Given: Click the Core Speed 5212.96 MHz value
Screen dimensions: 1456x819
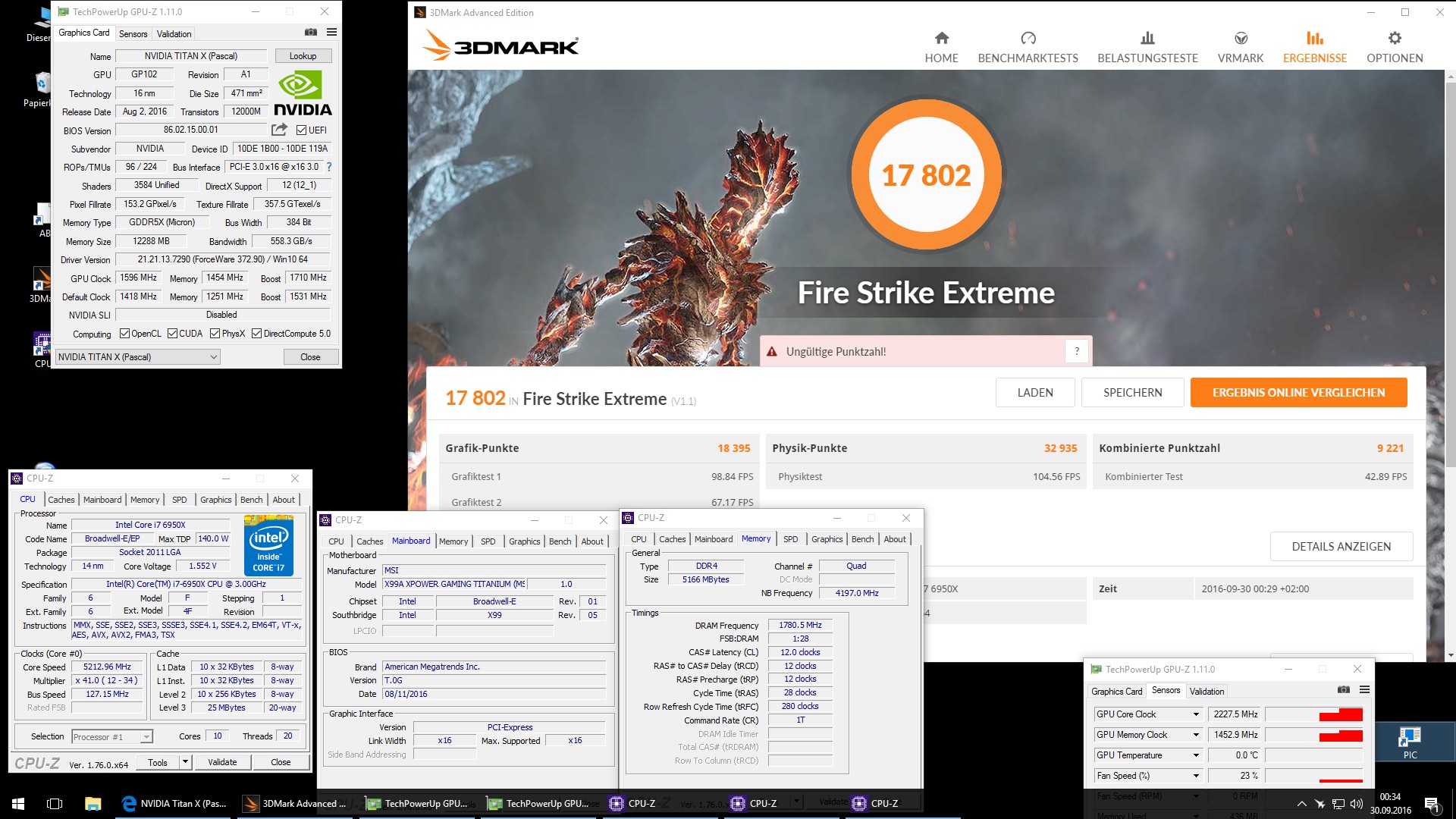Looking at the screenshot, I should [x=107, y=667].
